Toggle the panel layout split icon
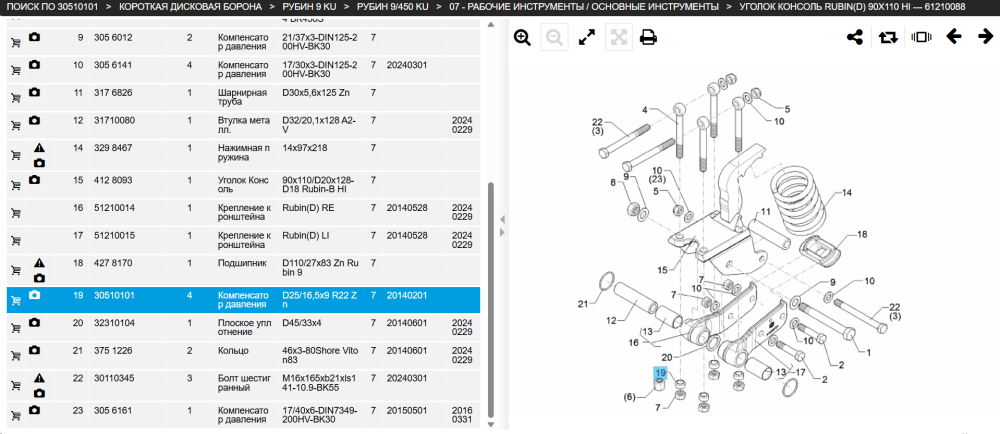Viewport: 1000px width, 434px height. tap(921, 37)
